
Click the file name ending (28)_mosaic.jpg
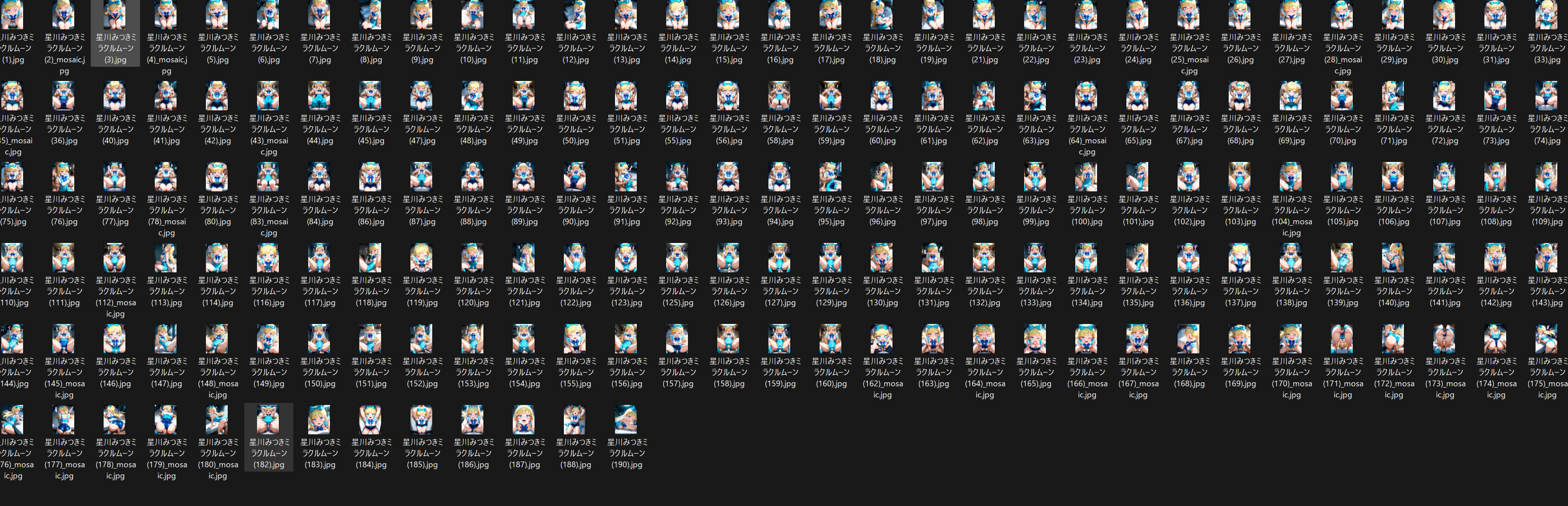(x=1342, y=54)
